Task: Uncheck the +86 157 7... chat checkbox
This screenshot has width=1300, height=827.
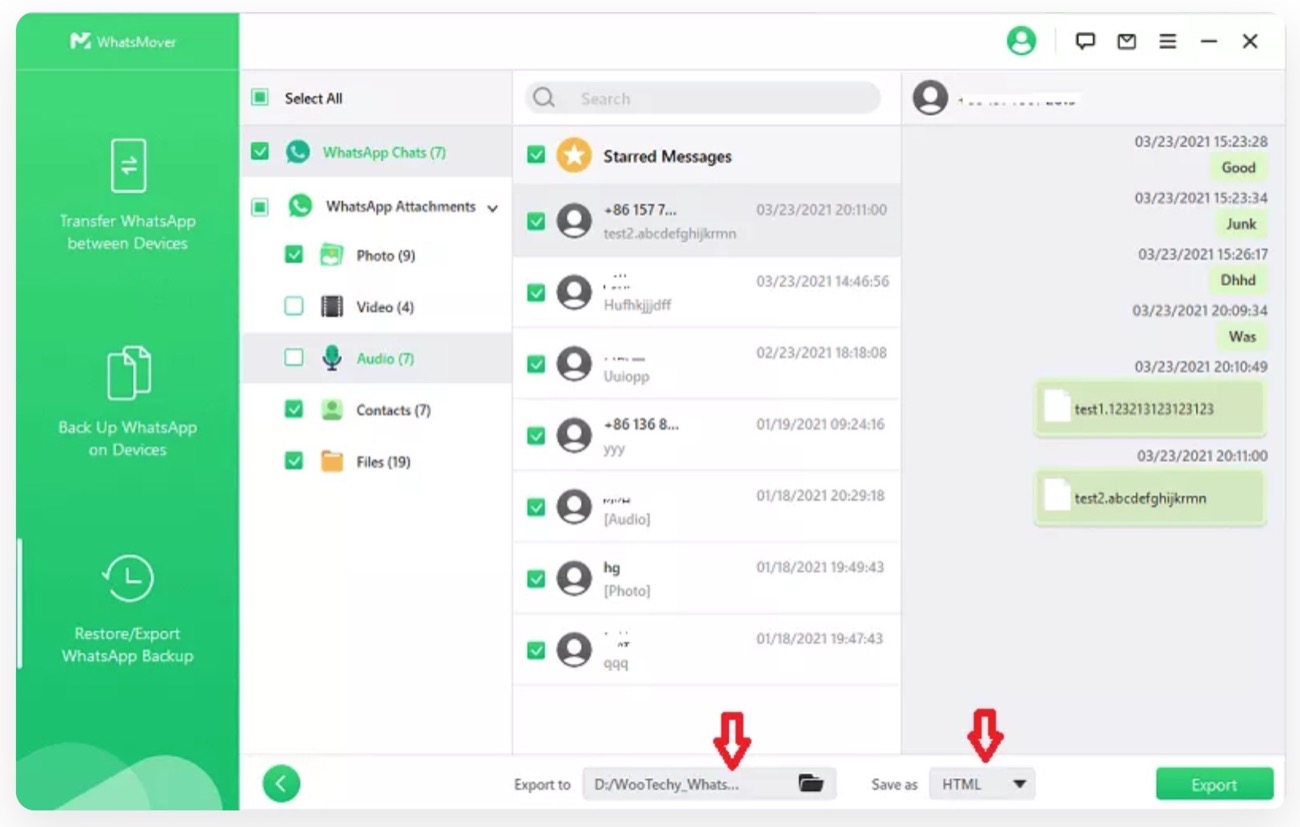Action: point(536,221)
